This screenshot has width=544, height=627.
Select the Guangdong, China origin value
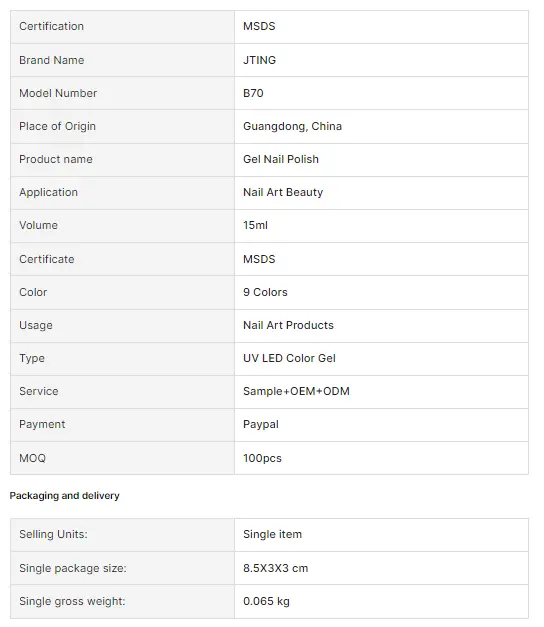pos(292,126)
